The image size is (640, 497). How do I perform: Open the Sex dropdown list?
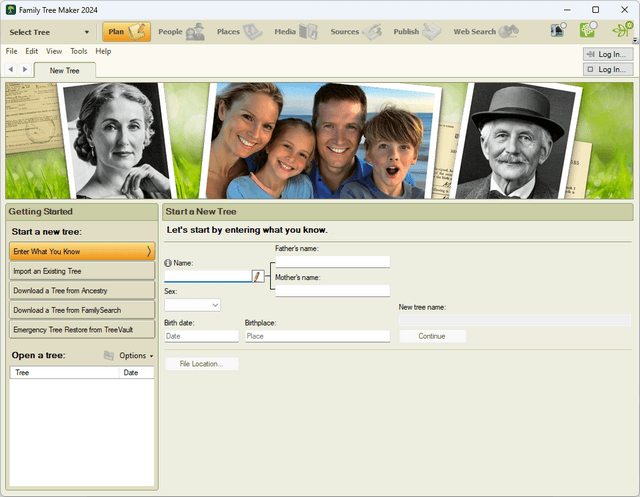(192, 305)
